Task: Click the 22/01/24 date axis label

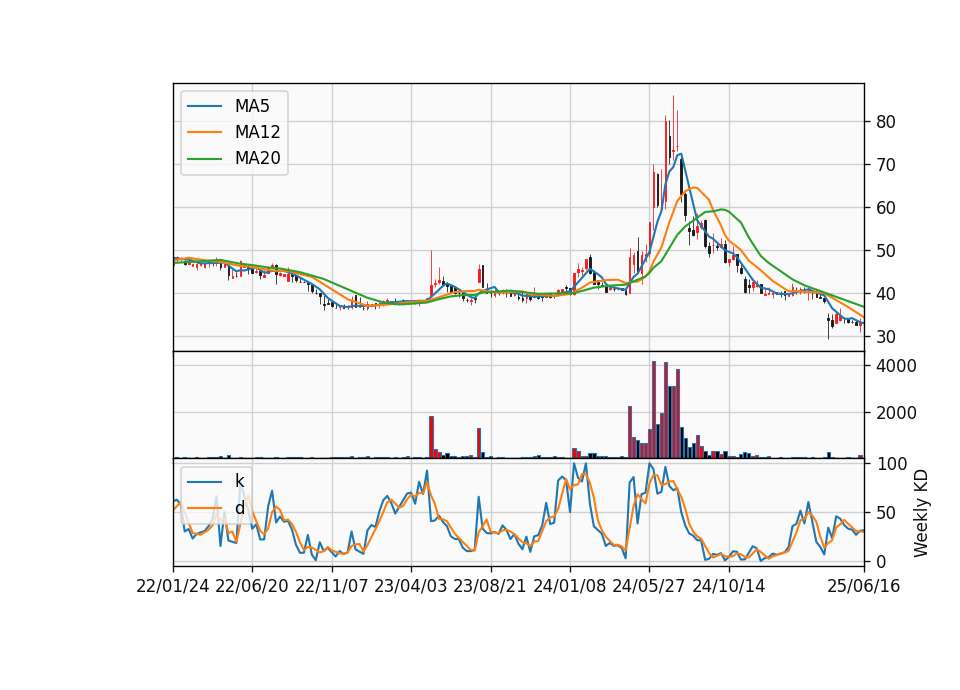Action: [x=173, y=586]
